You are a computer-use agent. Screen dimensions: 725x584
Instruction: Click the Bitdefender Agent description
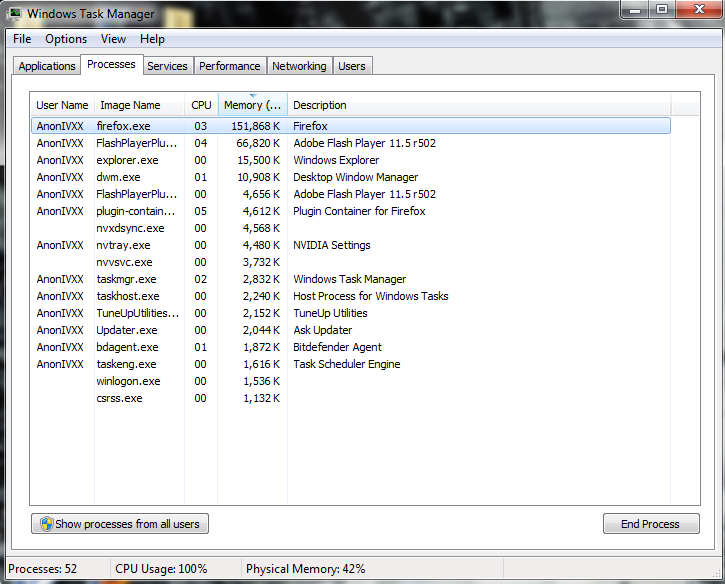click(338, 347)
